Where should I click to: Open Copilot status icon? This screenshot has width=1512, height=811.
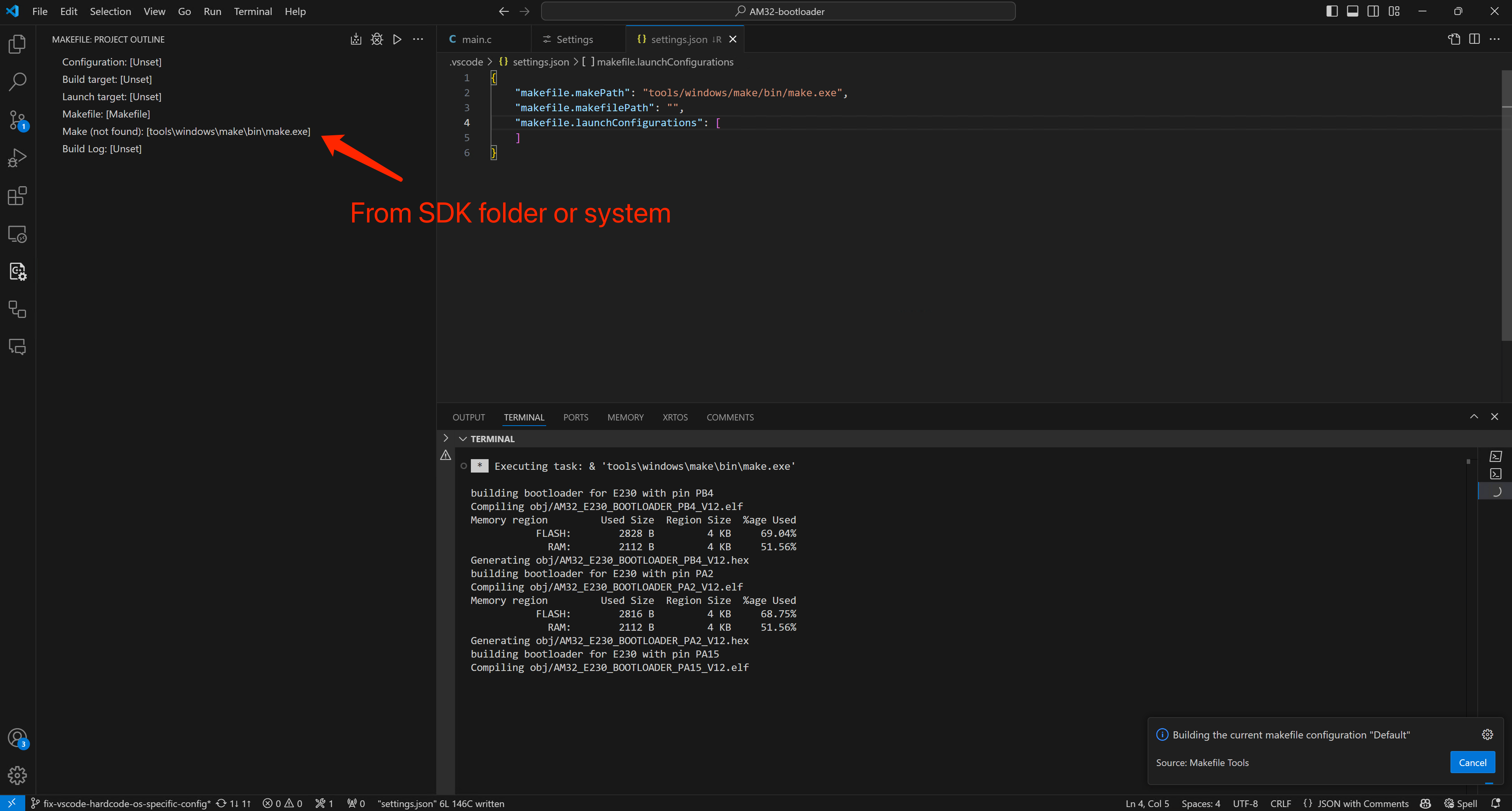pyautogui.click(x=1425, y=804)
